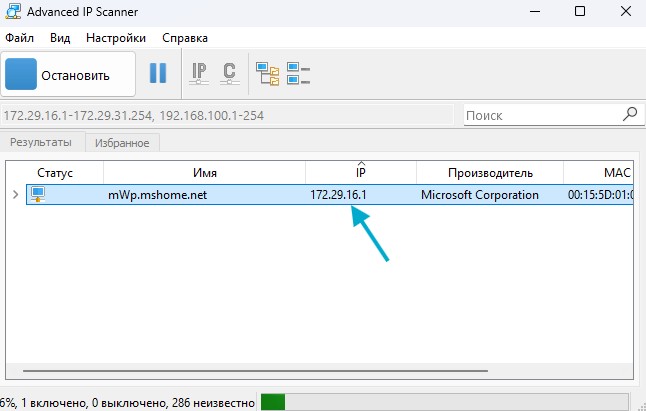Open the Файл menu
The height and width of the screenshot is (411, 646).
pyautogui.click(x=19, y=38)
